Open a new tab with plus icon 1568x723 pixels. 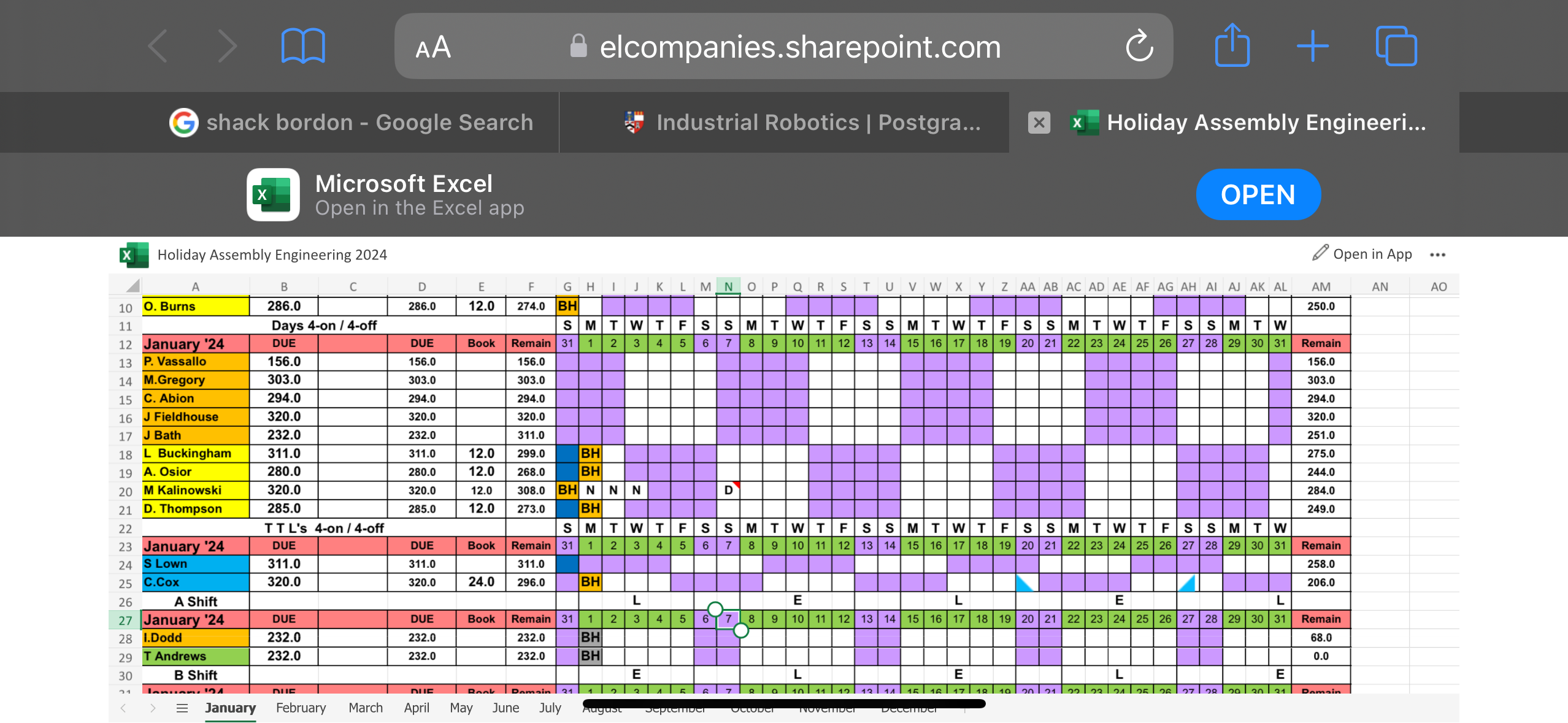(x=1313, y=47)
